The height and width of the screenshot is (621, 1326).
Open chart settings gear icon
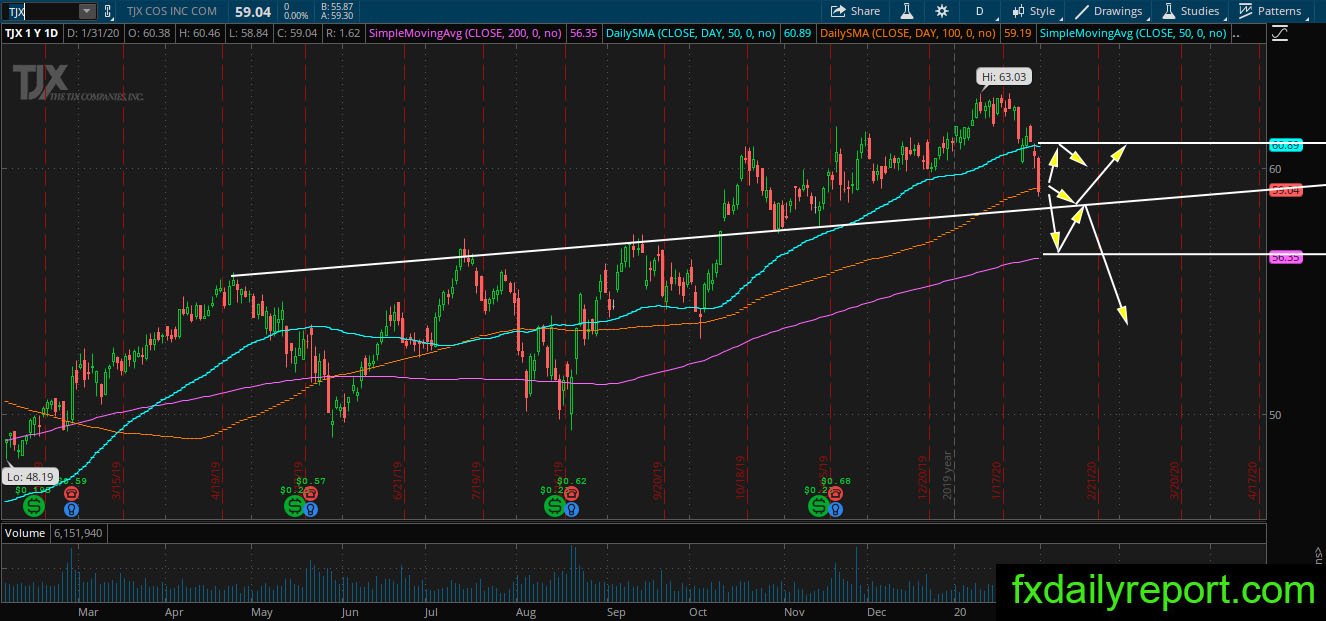942,11
